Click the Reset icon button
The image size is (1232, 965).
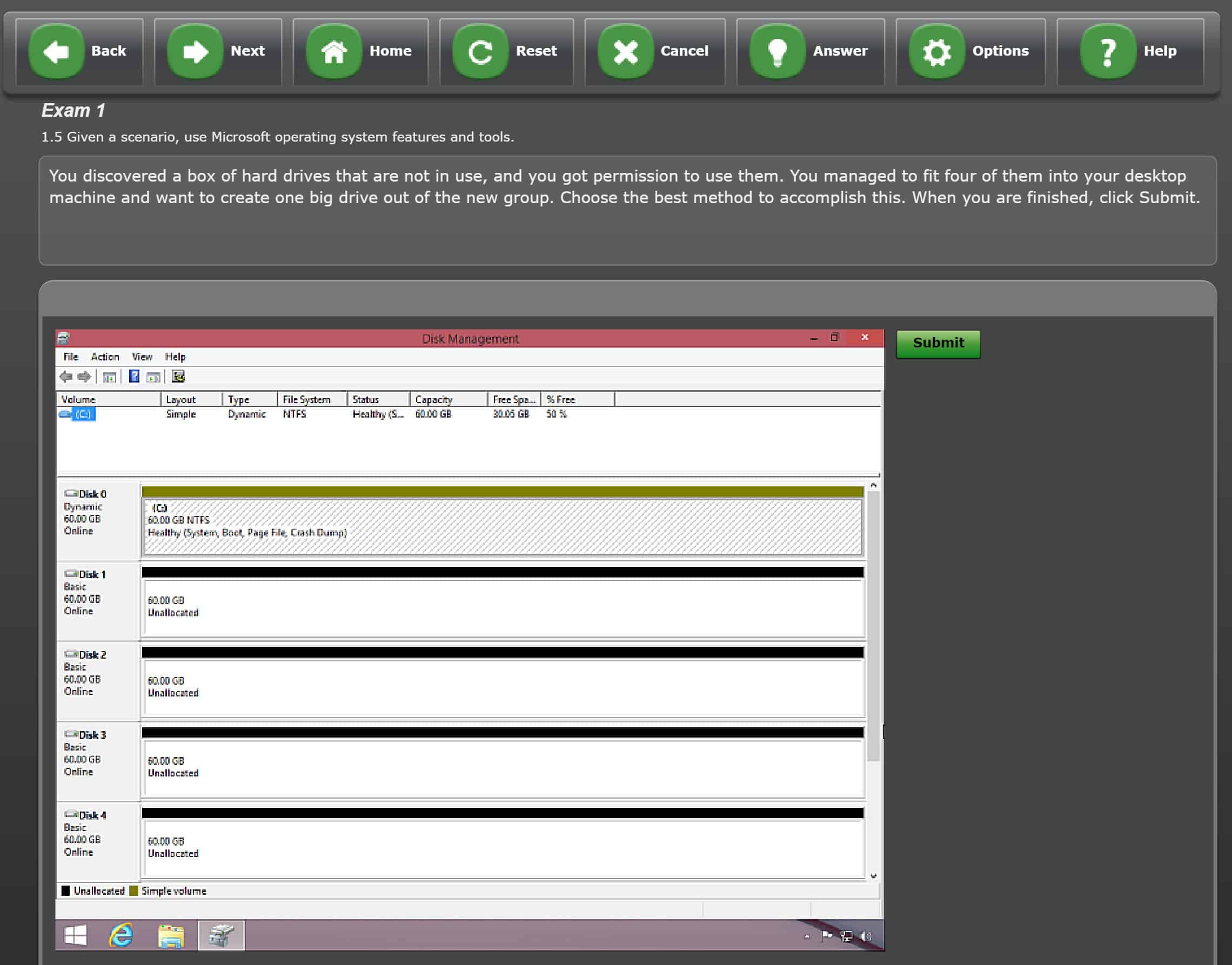pos(480,50)
